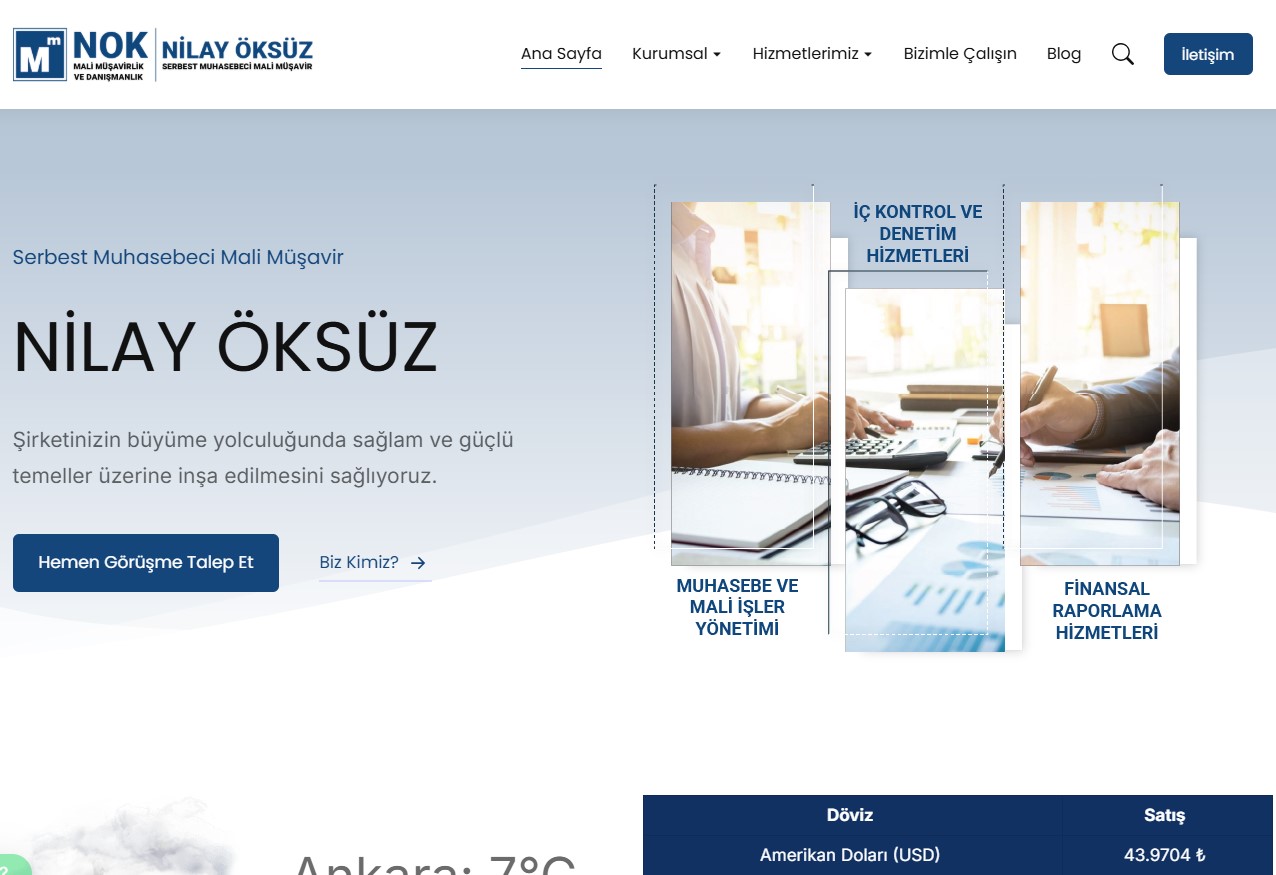Click the Ankara temperature text
The width and height of the screenshot is (1276, 875).
pos(433,864)
